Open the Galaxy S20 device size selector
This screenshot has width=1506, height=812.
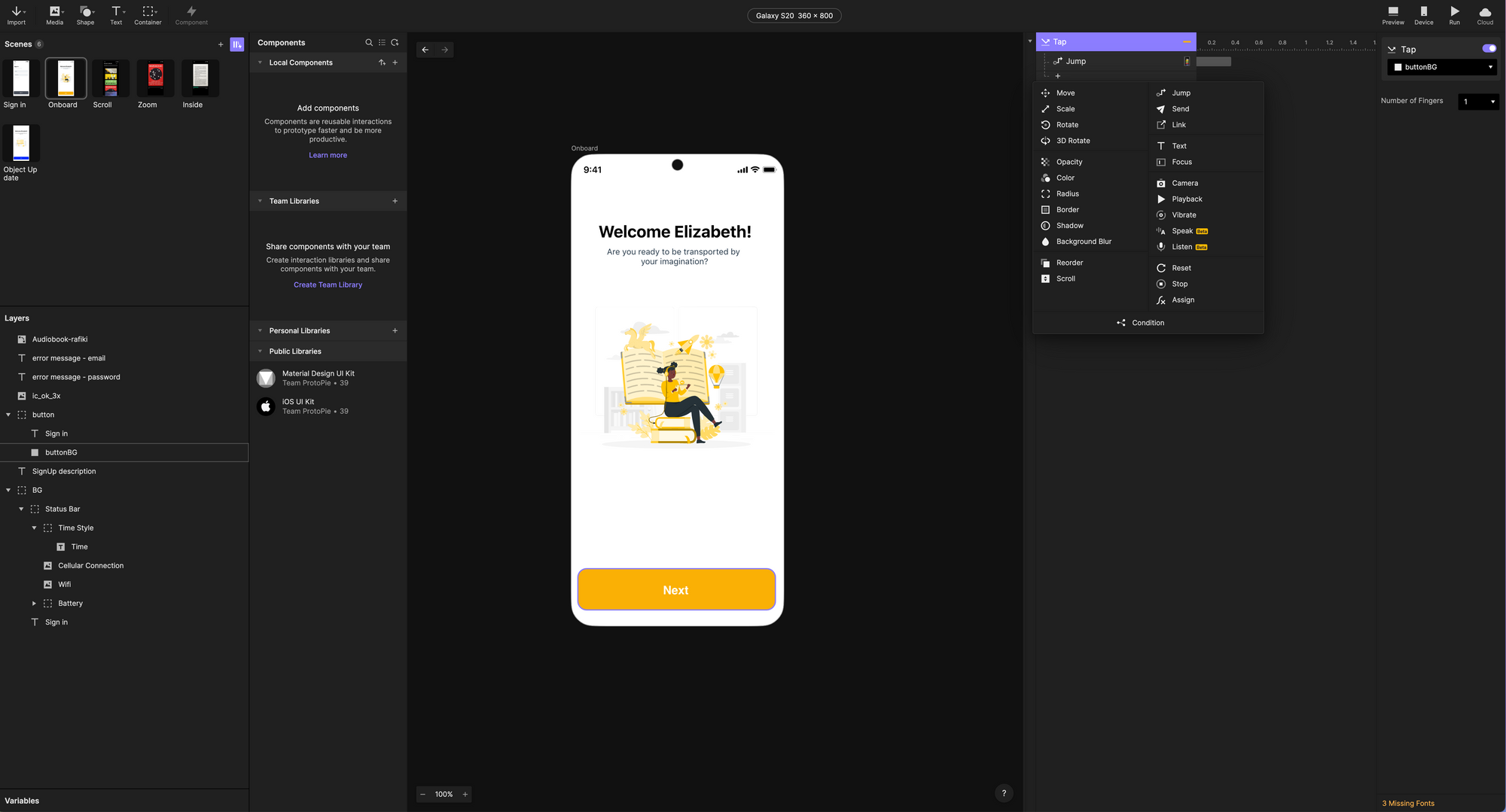(x=794, y=15)
